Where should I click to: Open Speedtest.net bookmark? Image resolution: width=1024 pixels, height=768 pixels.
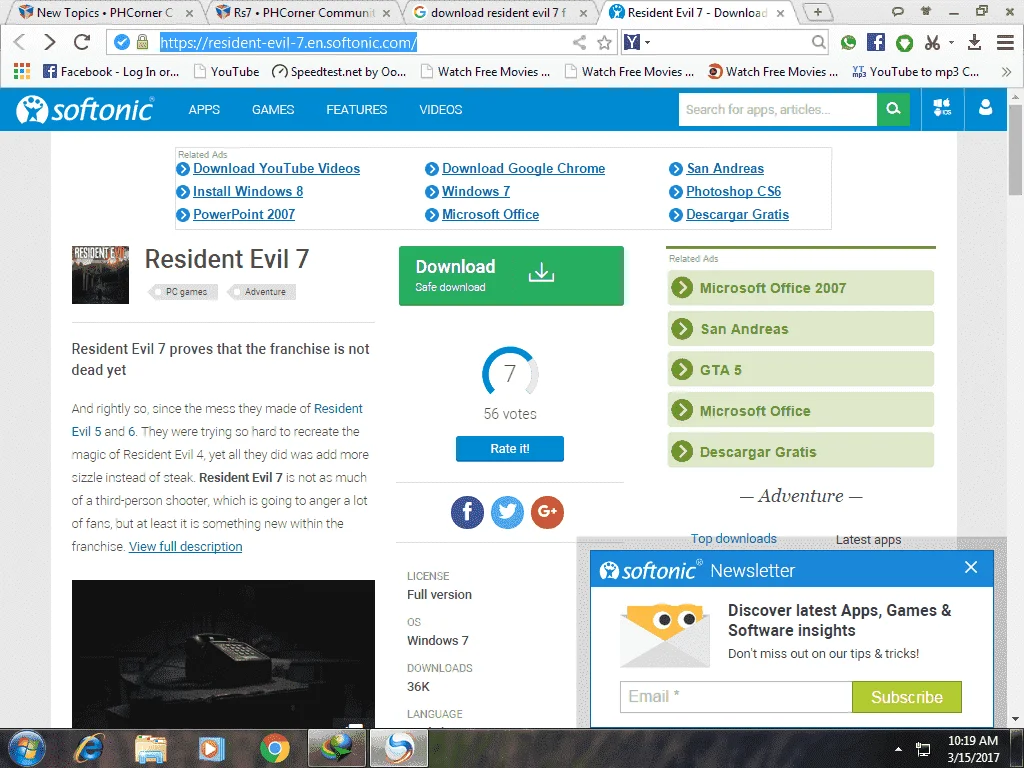click(339, 72)
